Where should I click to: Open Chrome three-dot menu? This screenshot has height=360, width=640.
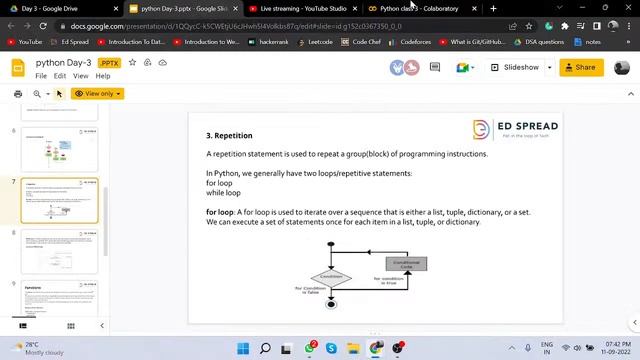point(629,26)
